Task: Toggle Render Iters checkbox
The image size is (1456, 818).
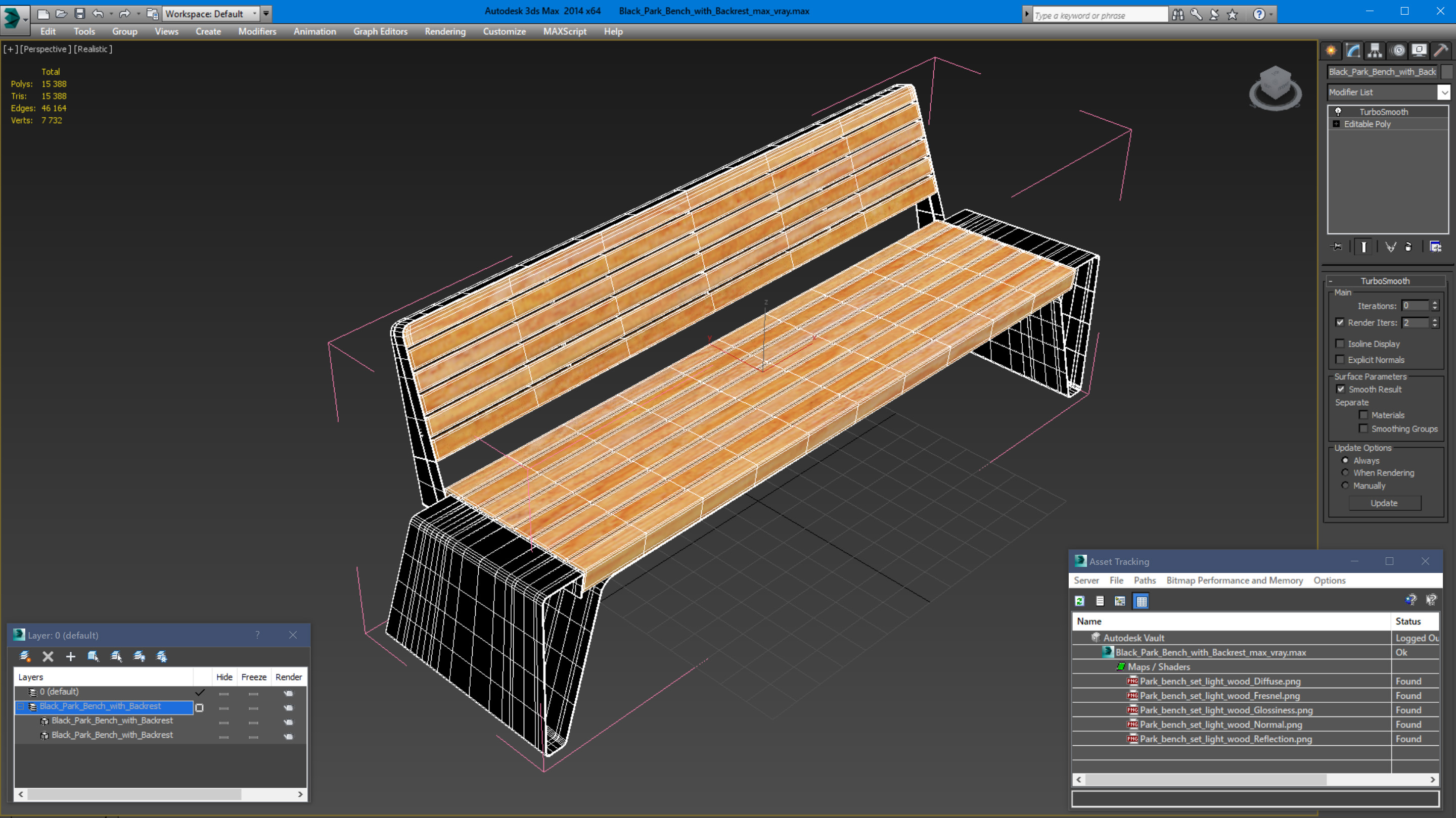Action: 1340,322
